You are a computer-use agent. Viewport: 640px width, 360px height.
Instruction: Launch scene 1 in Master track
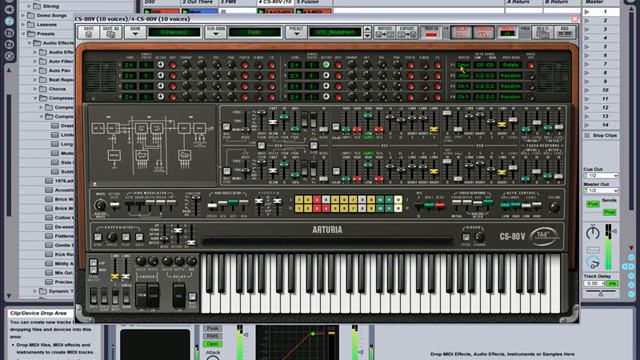click(587, 12)
